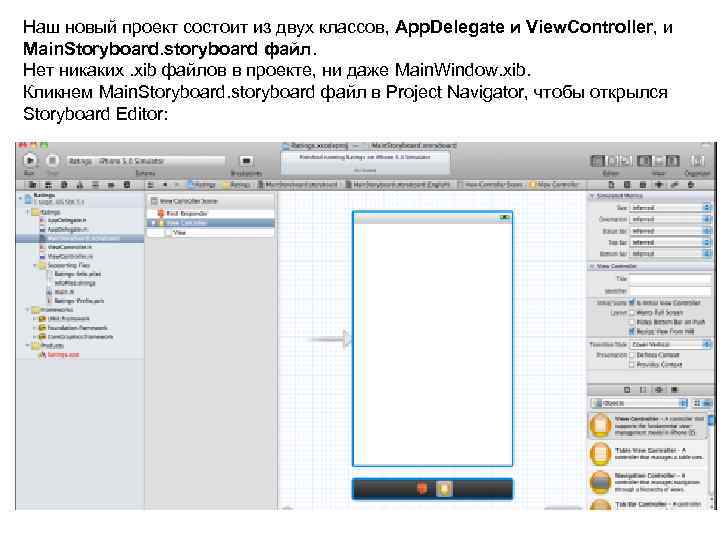
Task: Toggle Hides Bottom Bar on Push checkbox
Action: click(x=632, y=322)
